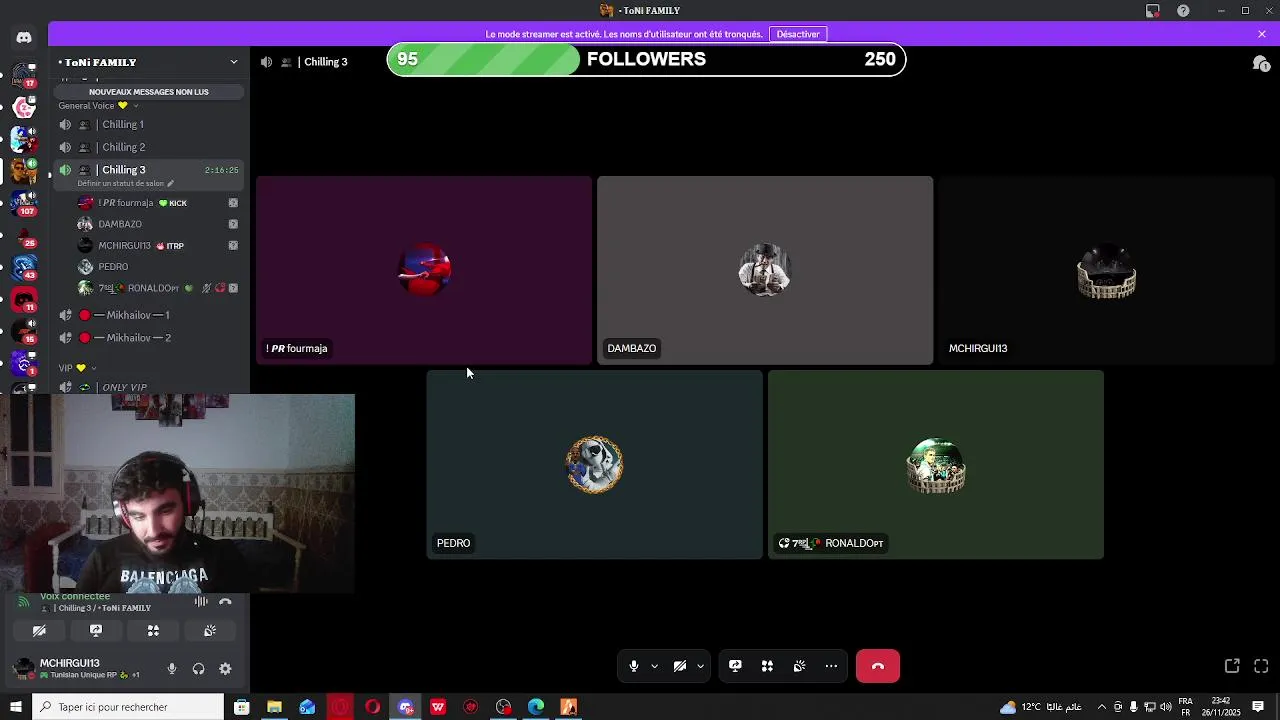Screen dimensions: 1280x720
Task: Open noise suppression in voice panel
Action: pyautogui.click(x=201, y=601)
